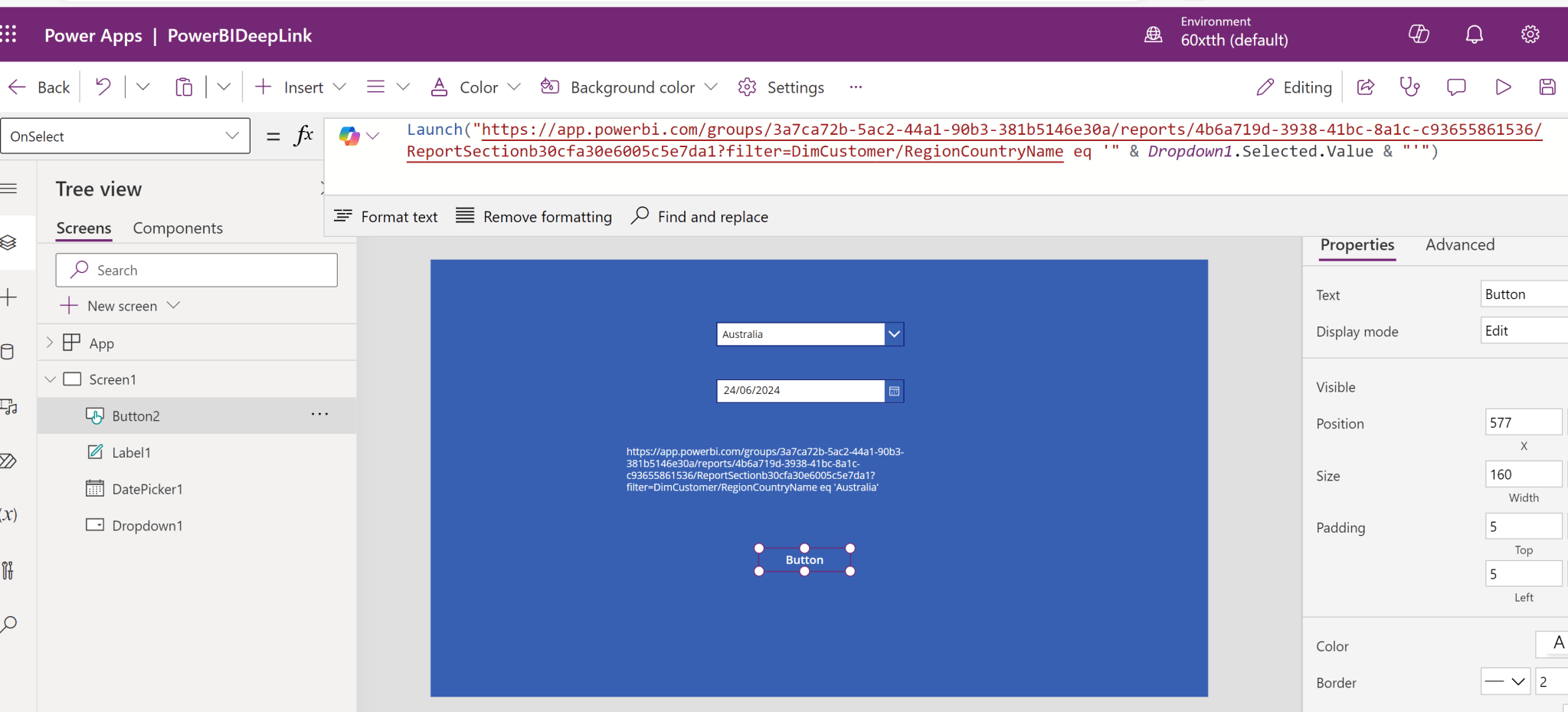Screen dimensions: 1568x712
Task: Open notifications bell icon
Action: coord(1474,34)
